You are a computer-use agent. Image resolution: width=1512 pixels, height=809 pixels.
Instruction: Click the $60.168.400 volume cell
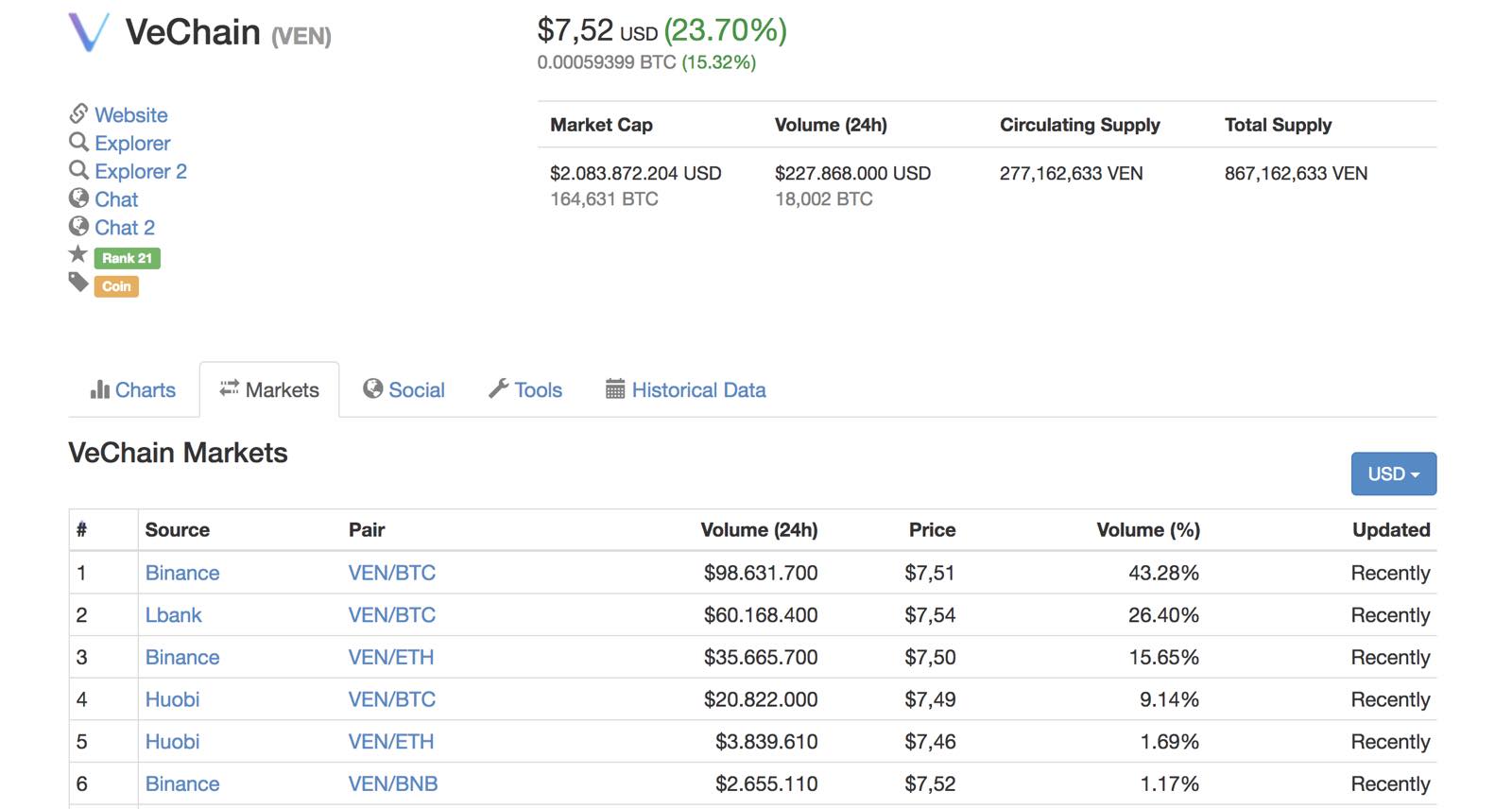tap(761, 615)
